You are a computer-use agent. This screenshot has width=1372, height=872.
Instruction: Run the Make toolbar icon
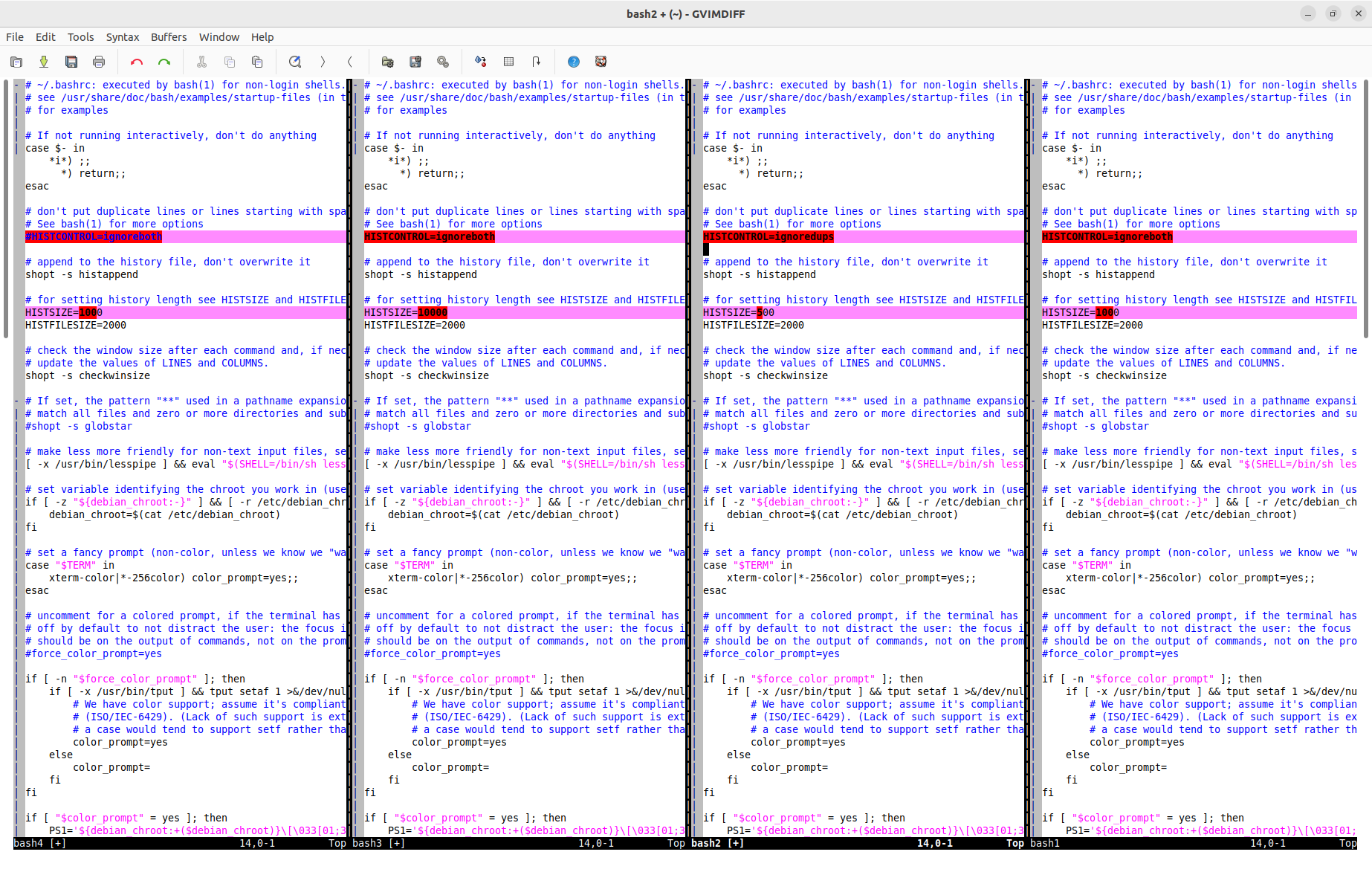click(x=481, y=62)
